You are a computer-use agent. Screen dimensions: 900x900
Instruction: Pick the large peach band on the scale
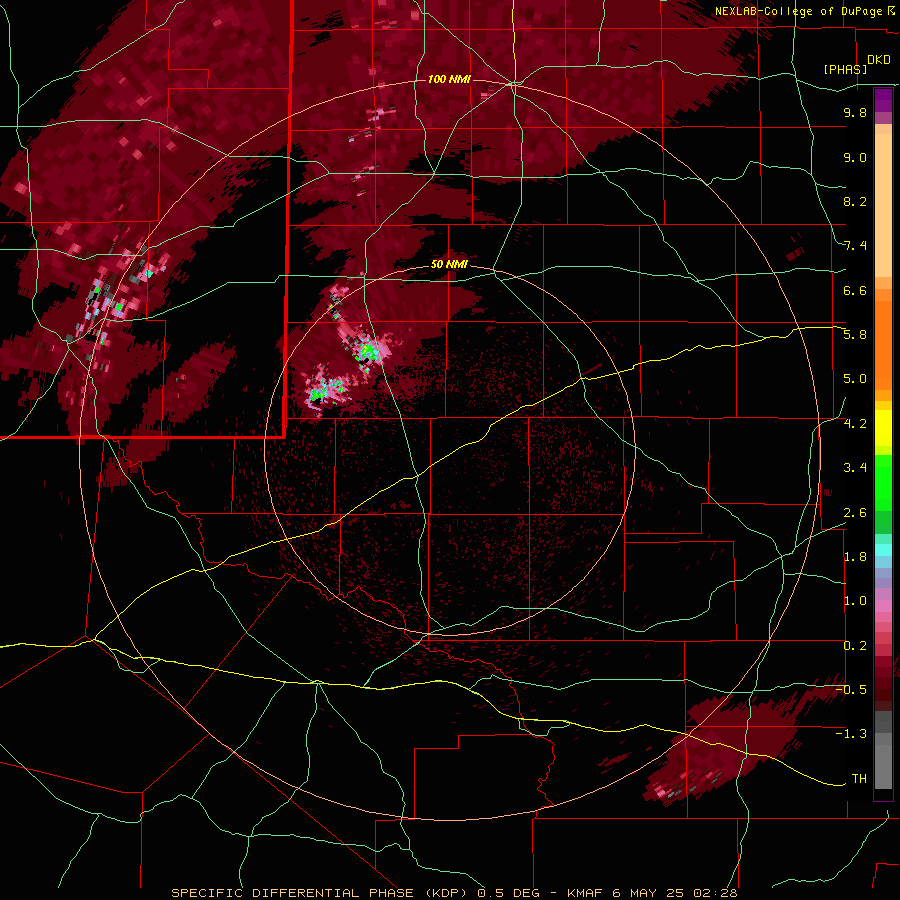point(883,205)
